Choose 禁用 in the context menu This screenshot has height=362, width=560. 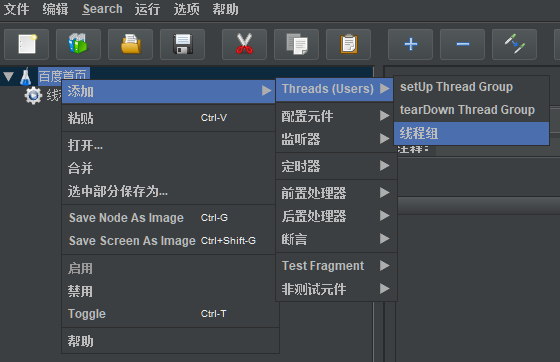coord(169,291)
